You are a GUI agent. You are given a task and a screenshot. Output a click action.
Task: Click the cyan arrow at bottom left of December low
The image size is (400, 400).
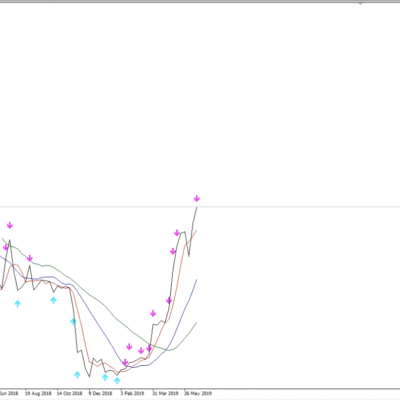click(77, 375)
